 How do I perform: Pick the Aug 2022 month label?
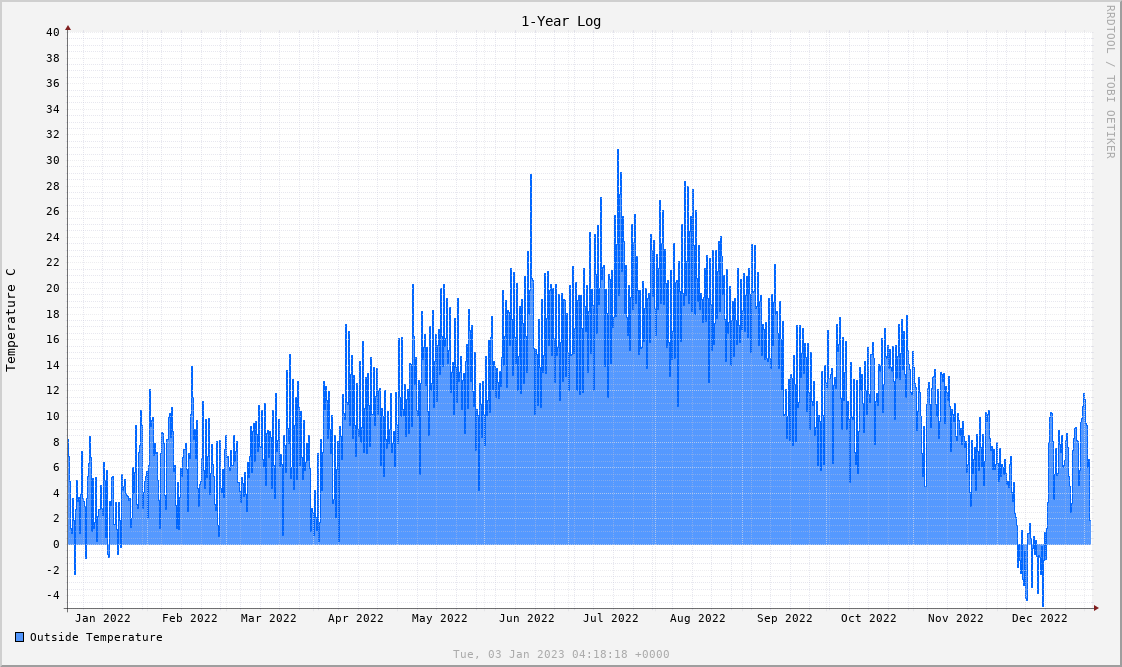point(697,618)
